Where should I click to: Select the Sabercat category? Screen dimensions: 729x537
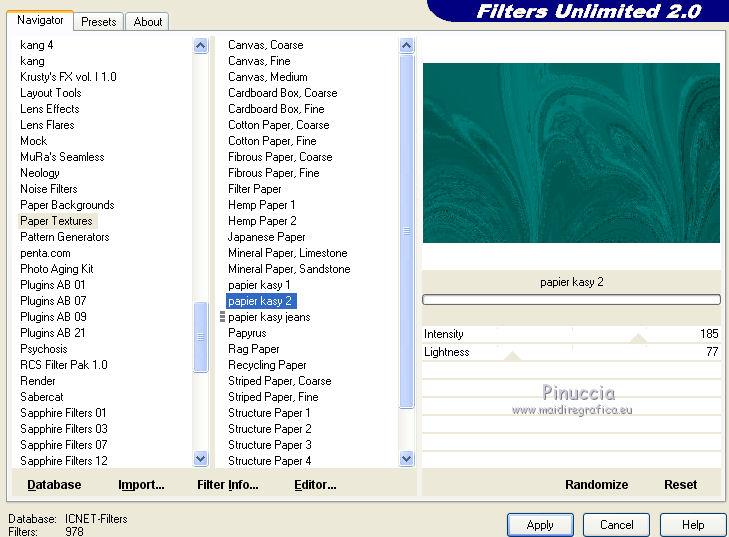[x=42, y=397]
